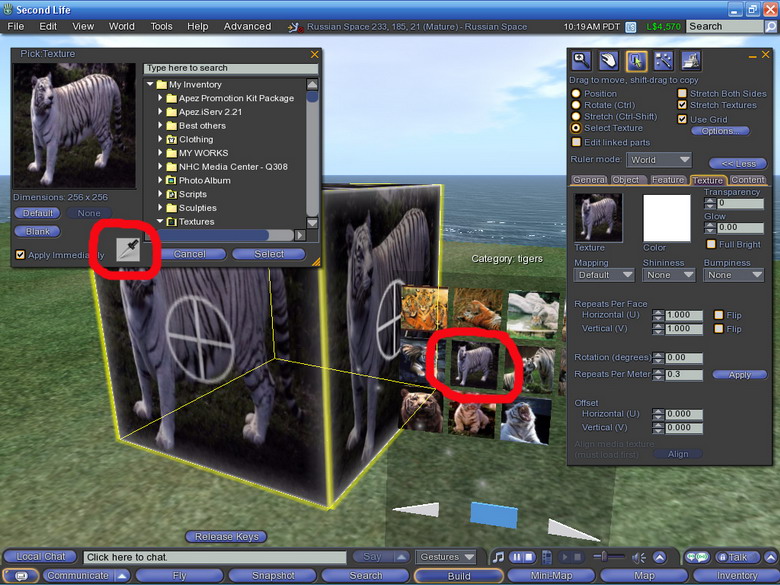Viewport: 780px width, 585px height.
Task: Click the chat input field
Action: pos(214,557)
